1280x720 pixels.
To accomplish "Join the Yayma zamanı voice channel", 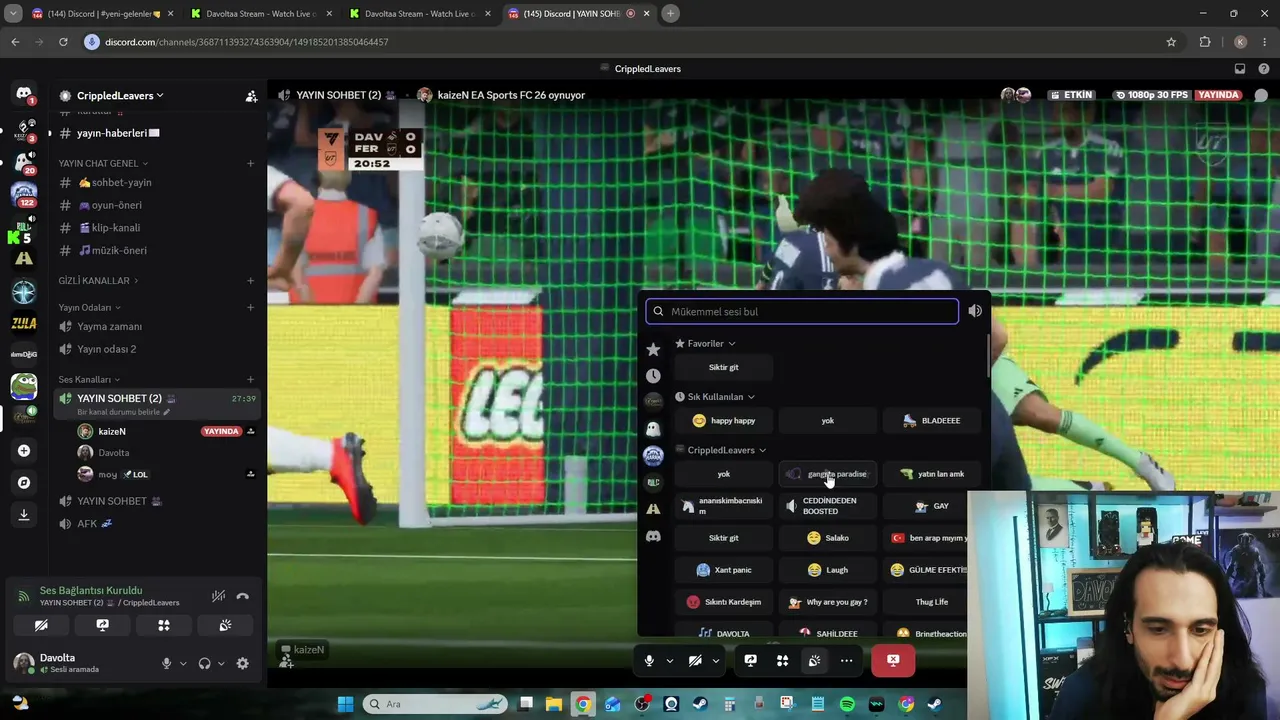I will (155, 327).
